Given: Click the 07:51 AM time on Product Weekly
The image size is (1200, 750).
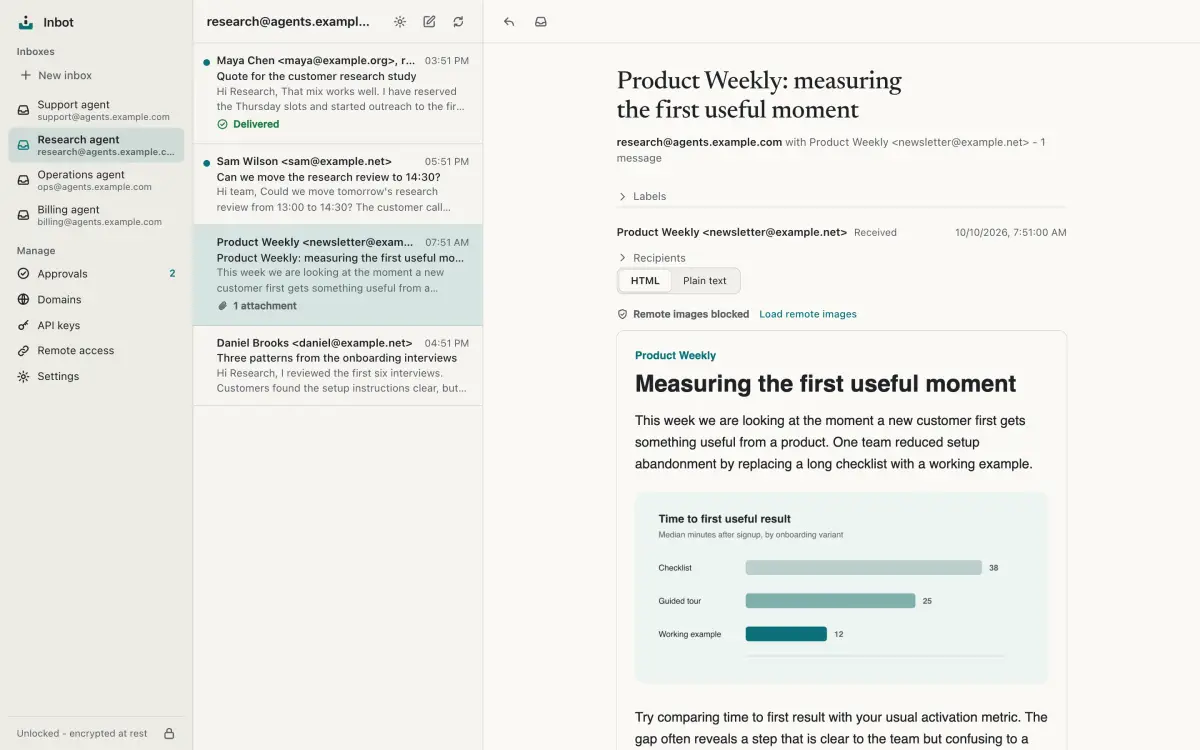Looking at the screenshot, I should click(447, 242).
